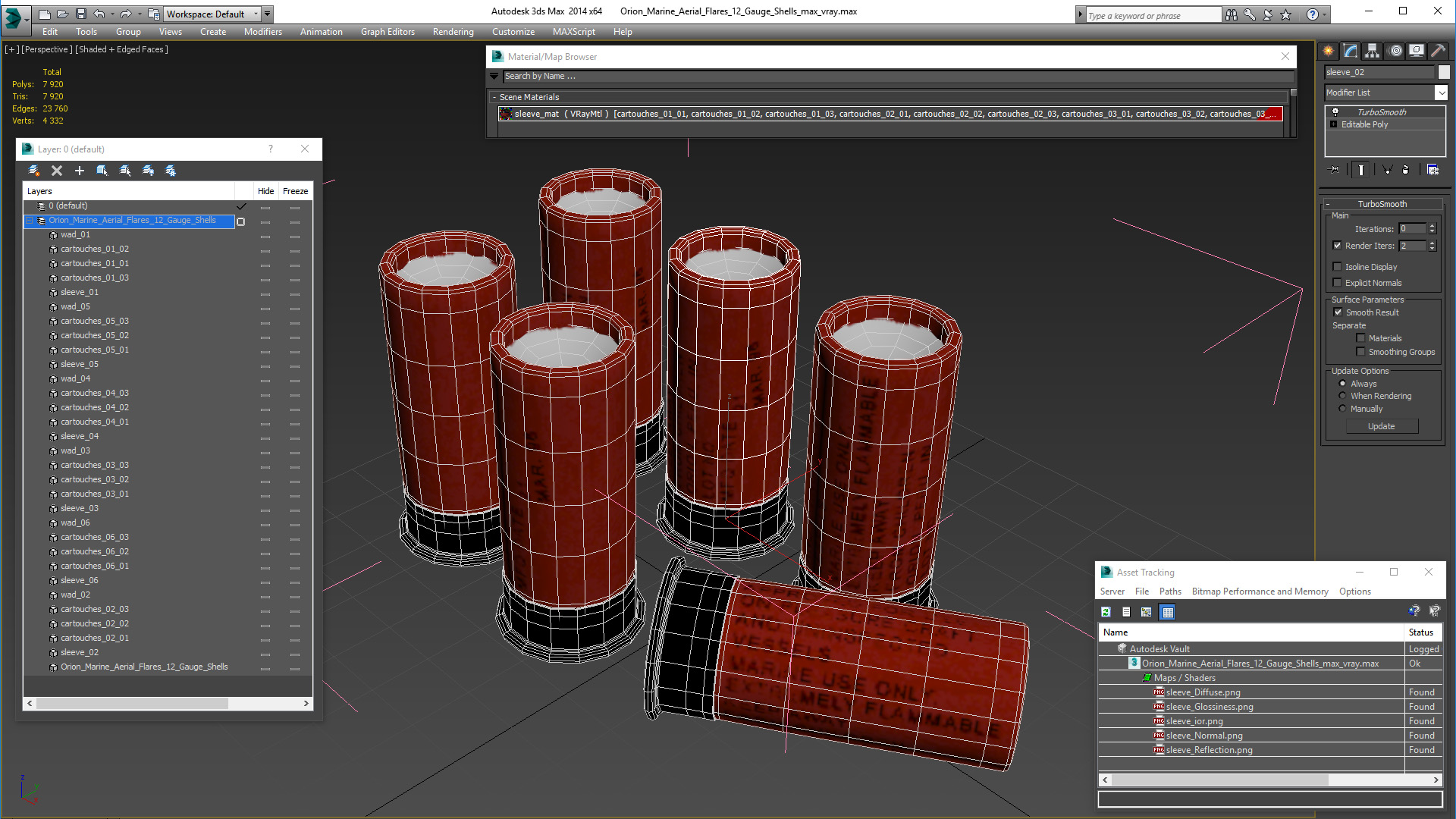The height and width of the screenshot is (819, 1456).
Task: Click Remove Modifier trash icon
Action: click(x=1406, y=170)
